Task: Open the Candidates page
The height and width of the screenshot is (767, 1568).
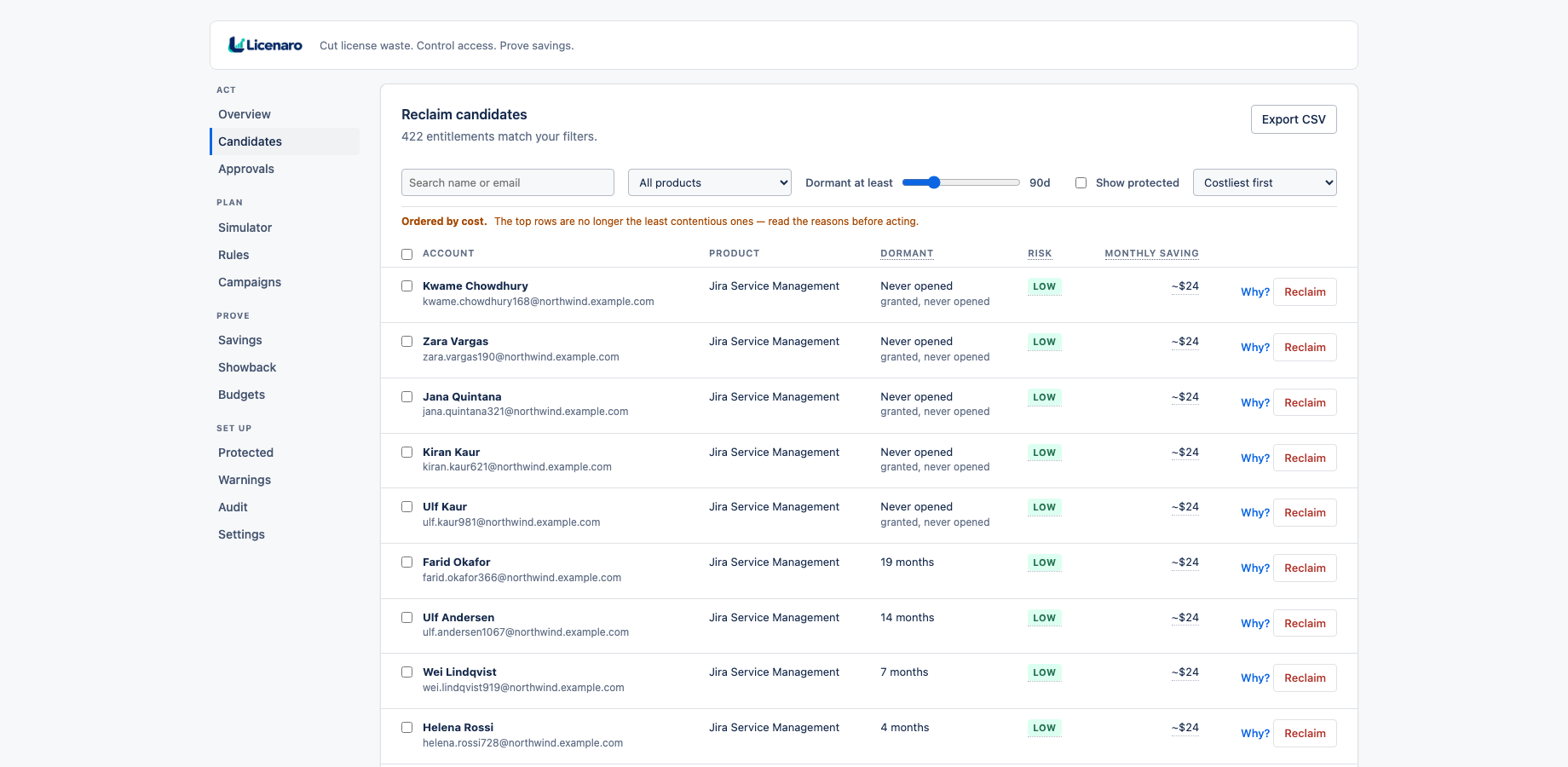Action: click(x=285, y=141)
